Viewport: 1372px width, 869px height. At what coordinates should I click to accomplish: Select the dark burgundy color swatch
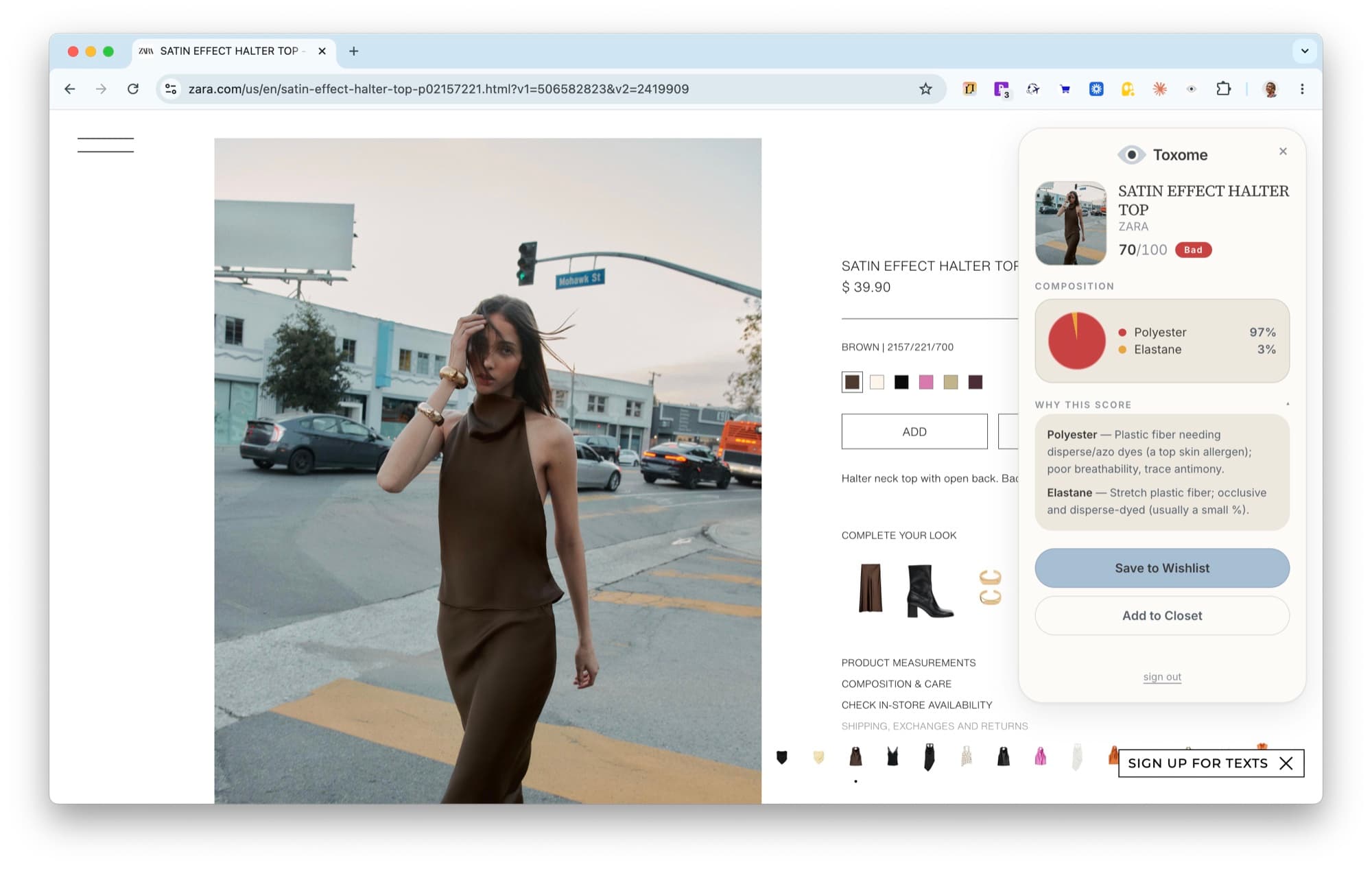[975, 382]
